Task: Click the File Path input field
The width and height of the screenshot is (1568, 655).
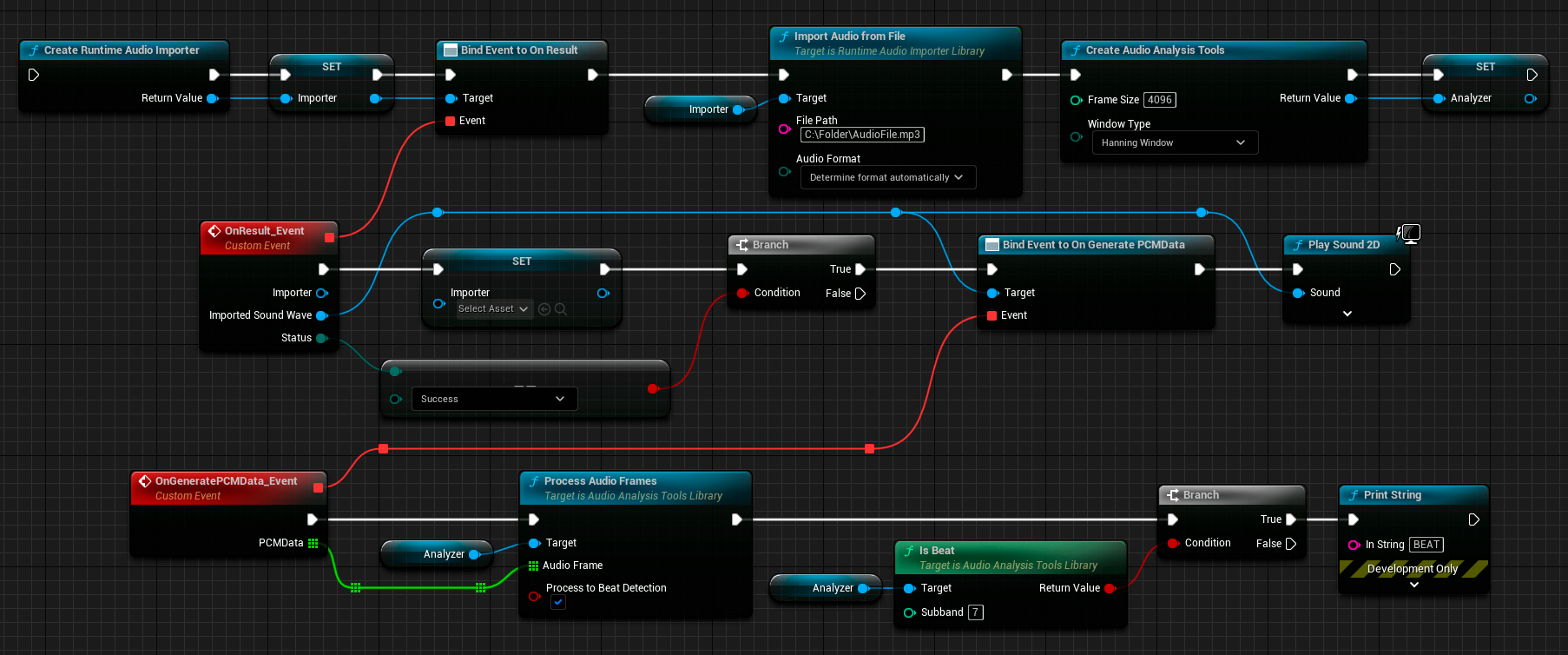Action: click(861, 135)
